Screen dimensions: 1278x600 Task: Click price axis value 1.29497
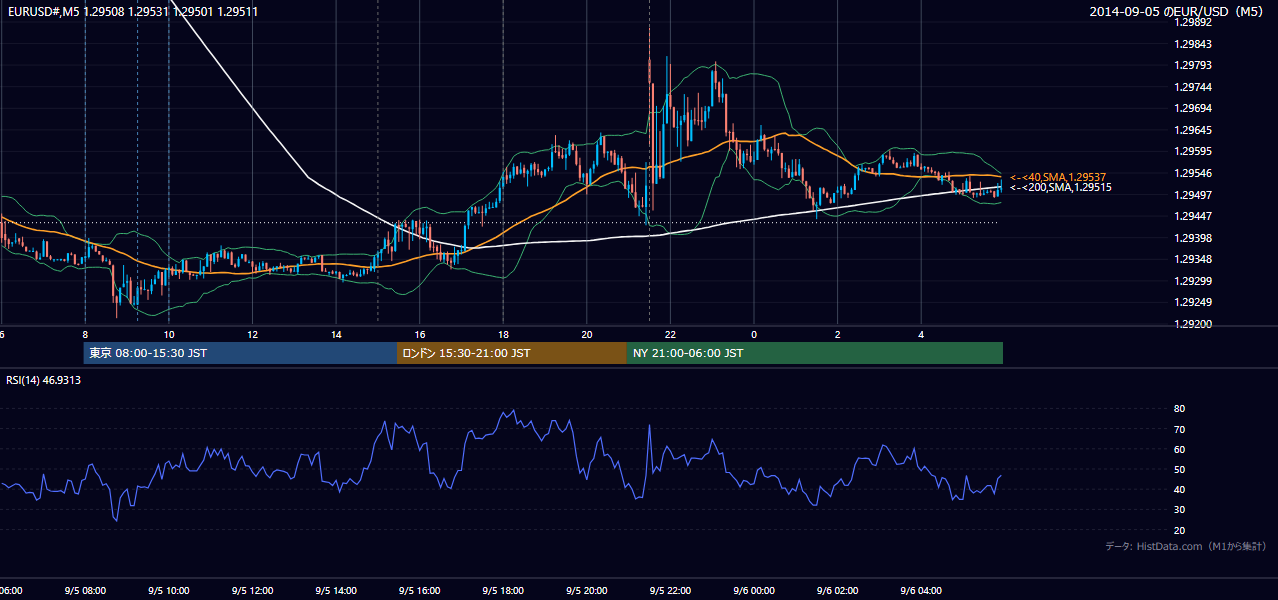point(1192,195)
